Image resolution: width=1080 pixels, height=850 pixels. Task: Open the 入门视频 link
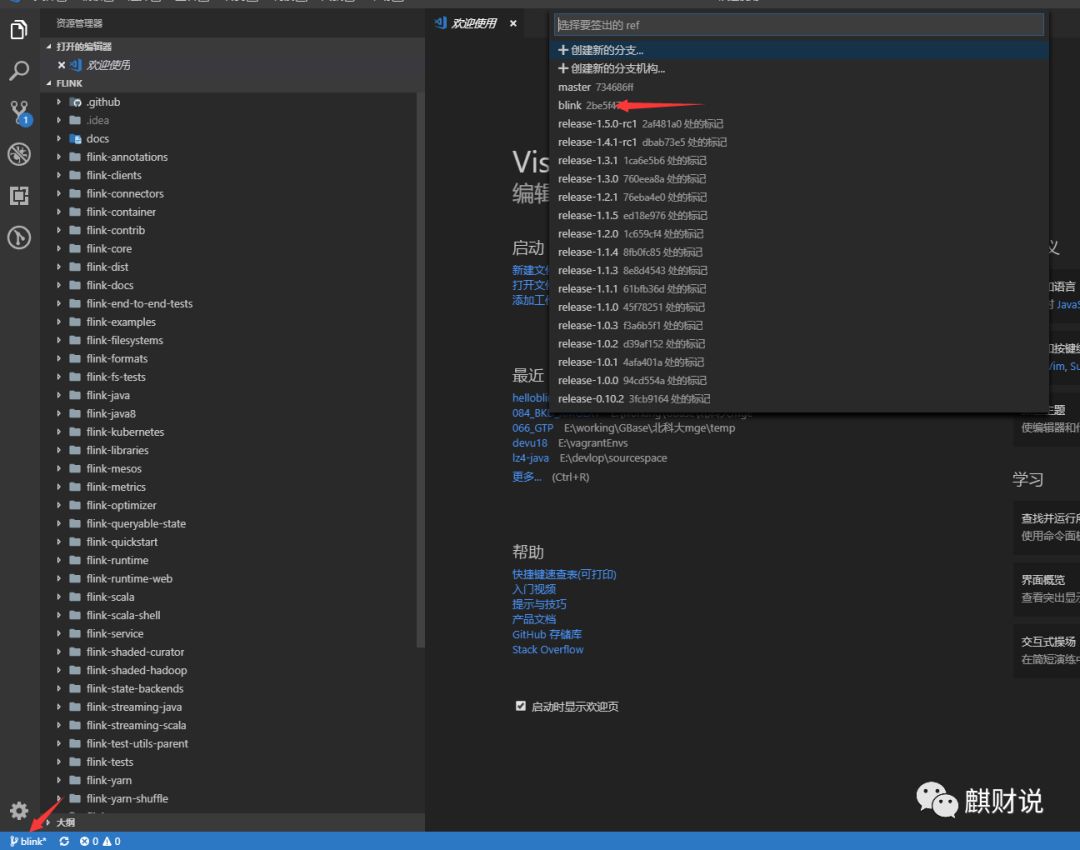[534, 590]
